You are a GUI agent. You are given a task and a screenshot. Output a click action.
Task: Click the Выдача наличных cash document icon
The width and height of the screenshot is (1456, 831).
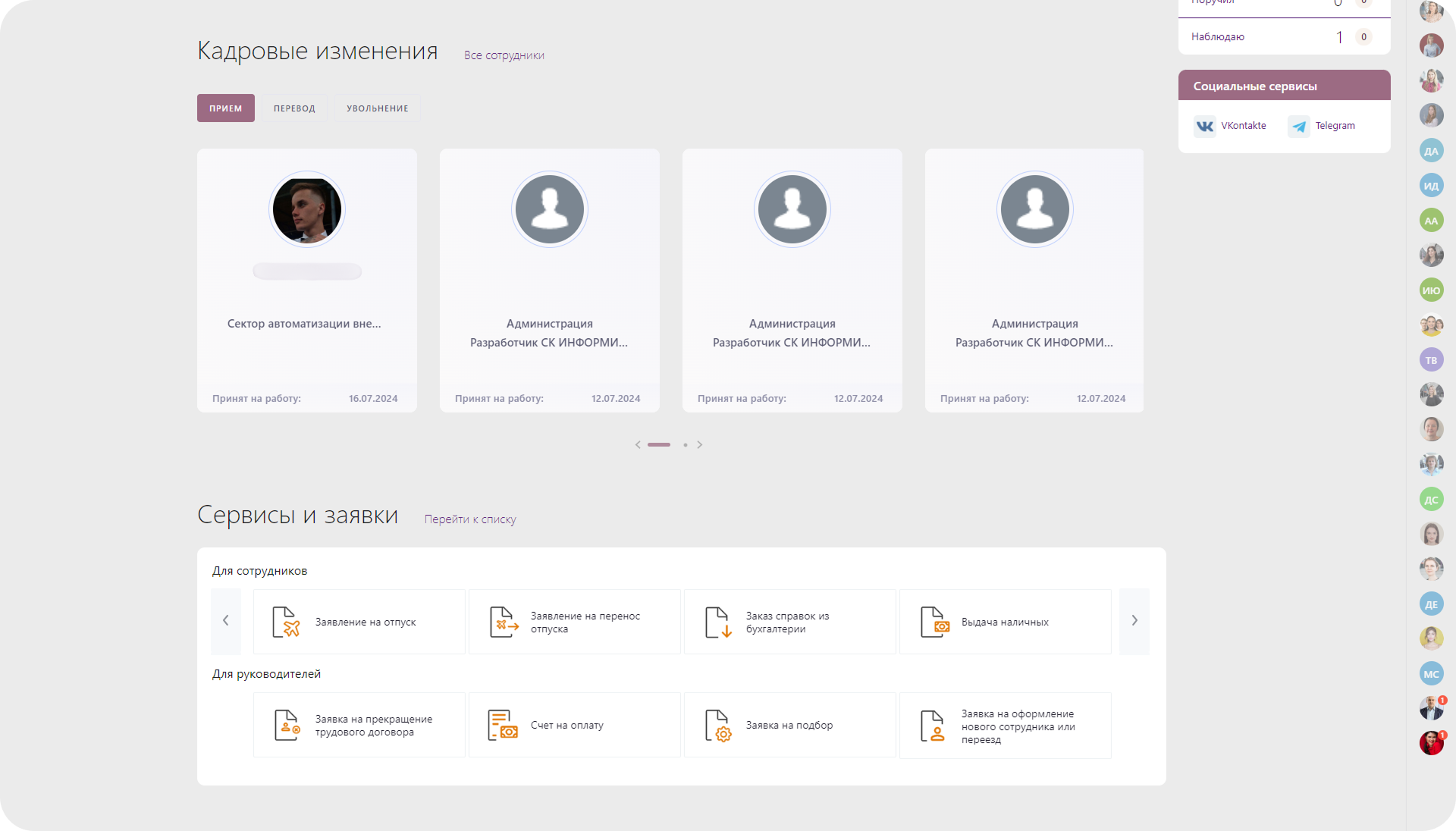pos(934,622)
